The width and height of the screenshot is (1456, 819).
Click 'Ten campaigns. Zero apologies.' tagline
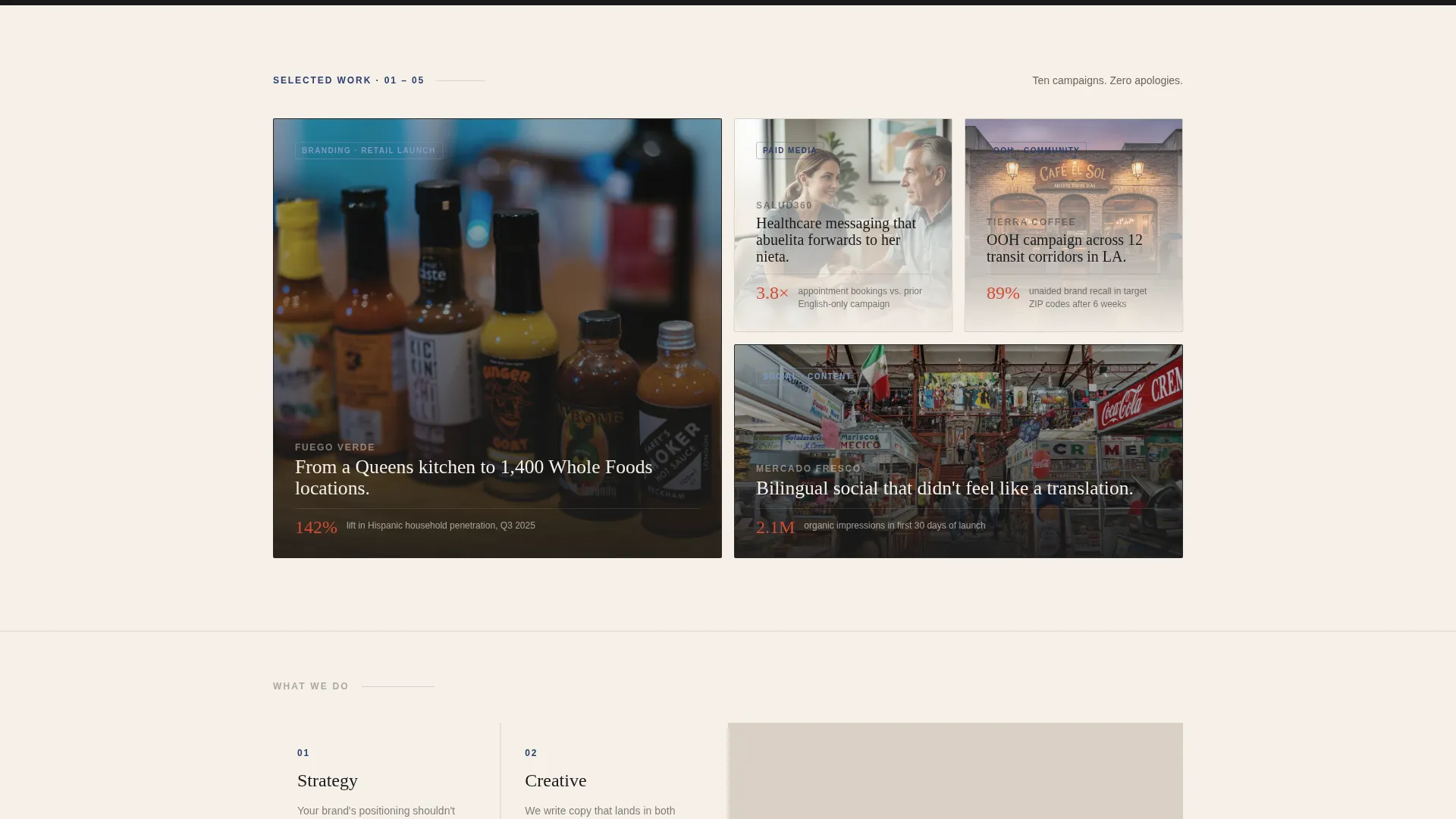pyautogui.click(x=1107, y=80)
